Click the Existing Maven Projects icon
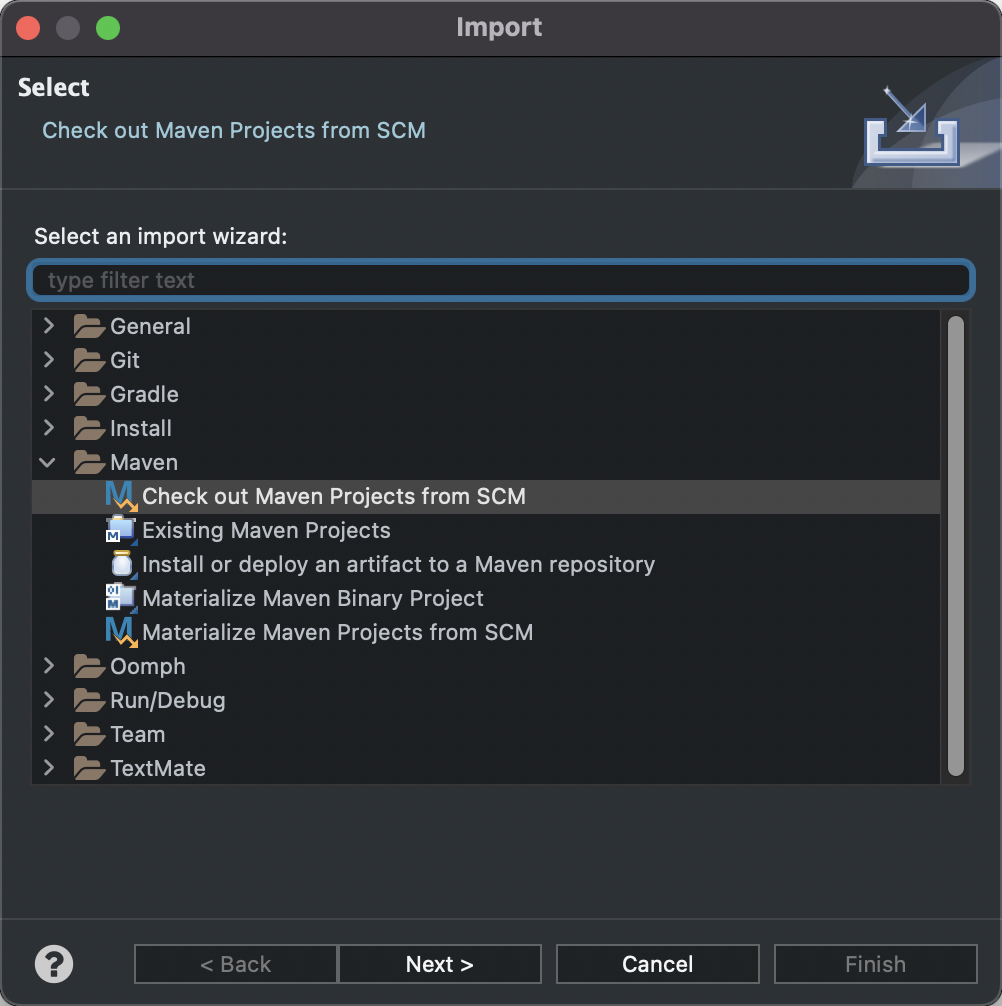This screenshot has width=1002, height=1006. (x=121, y=530)
